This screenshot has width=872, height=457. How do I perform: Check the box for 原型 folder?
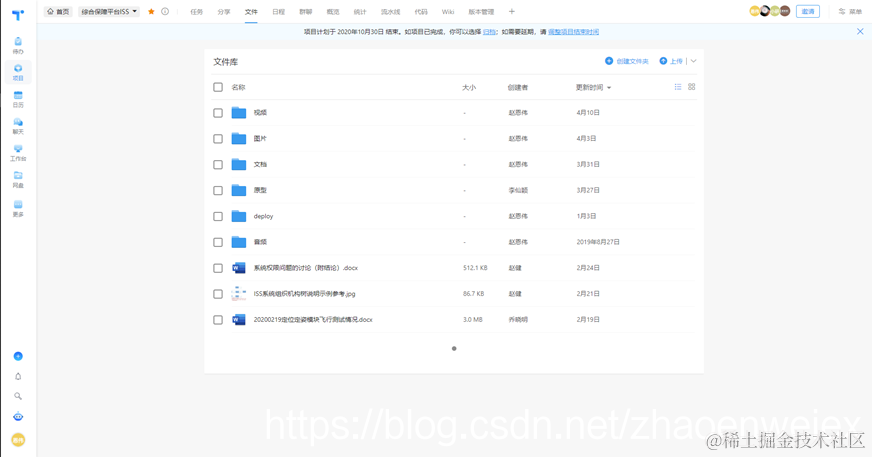(x=218, y=191)
